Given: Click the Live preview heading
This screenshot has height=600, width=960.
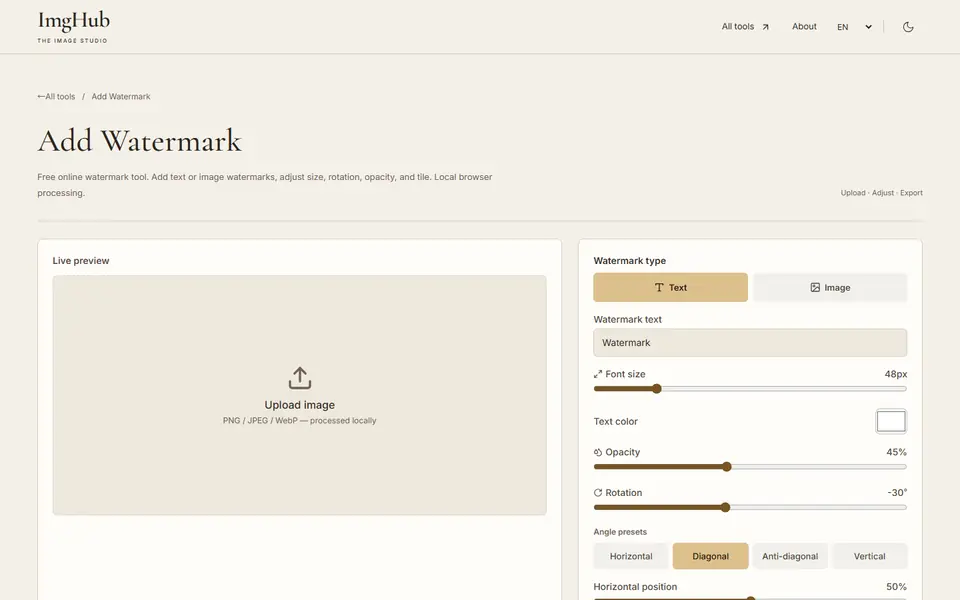Looking at the screenshot, I should [81, 261].
